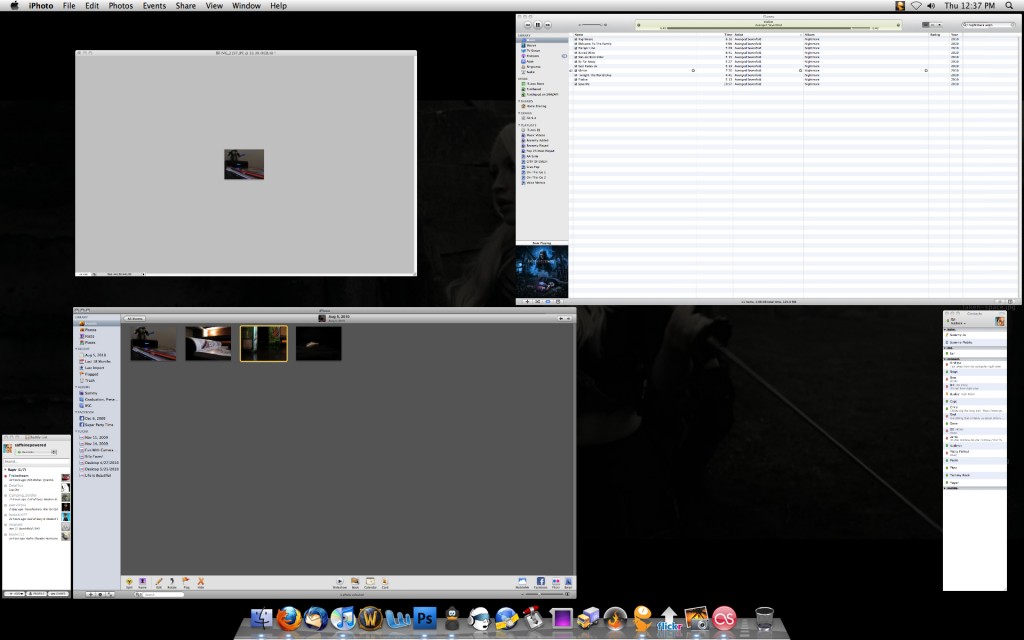Open the Events menu

click(154, 5)
